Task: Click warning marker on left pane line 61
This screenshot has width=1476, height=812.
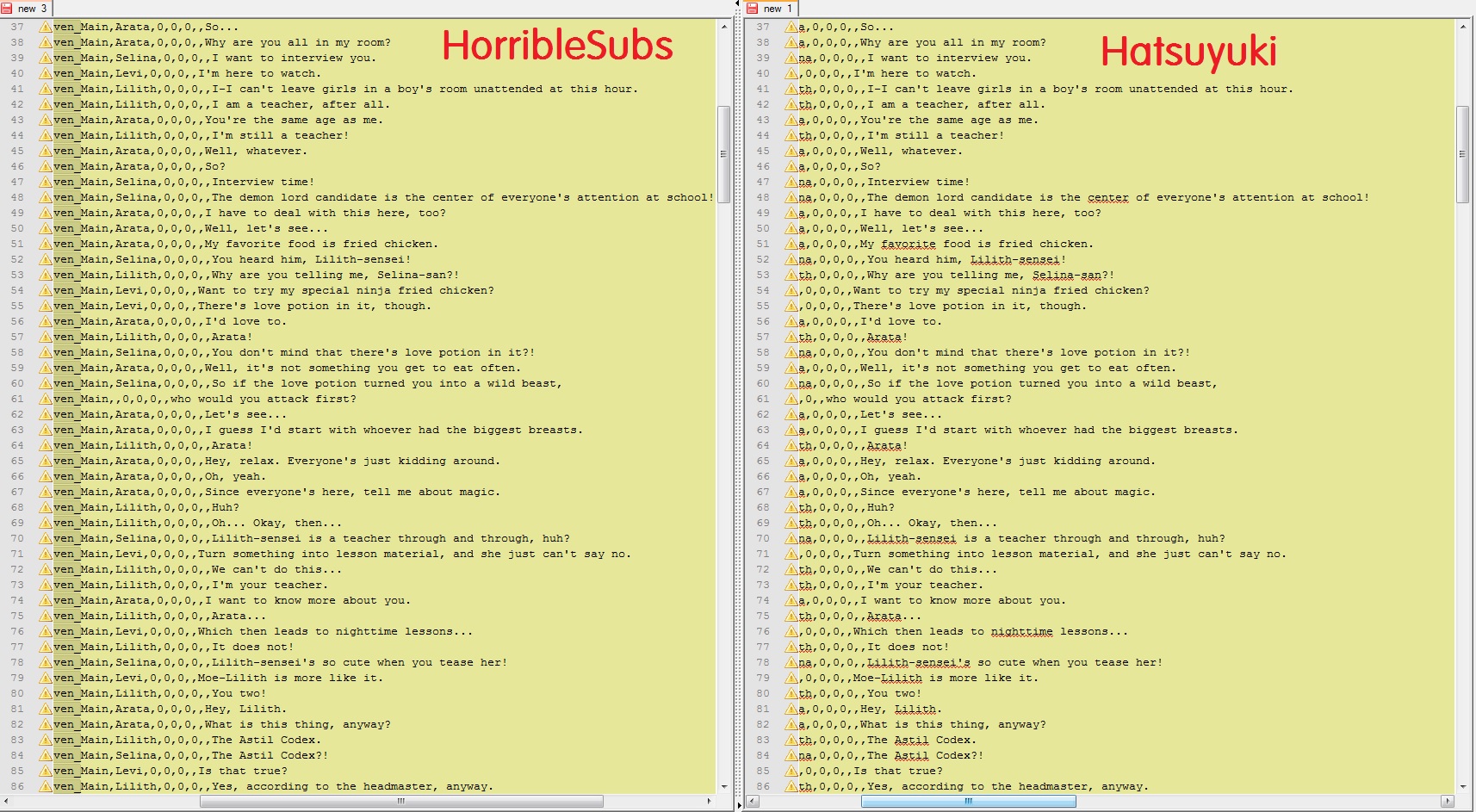Action: (x=46, y=399)
